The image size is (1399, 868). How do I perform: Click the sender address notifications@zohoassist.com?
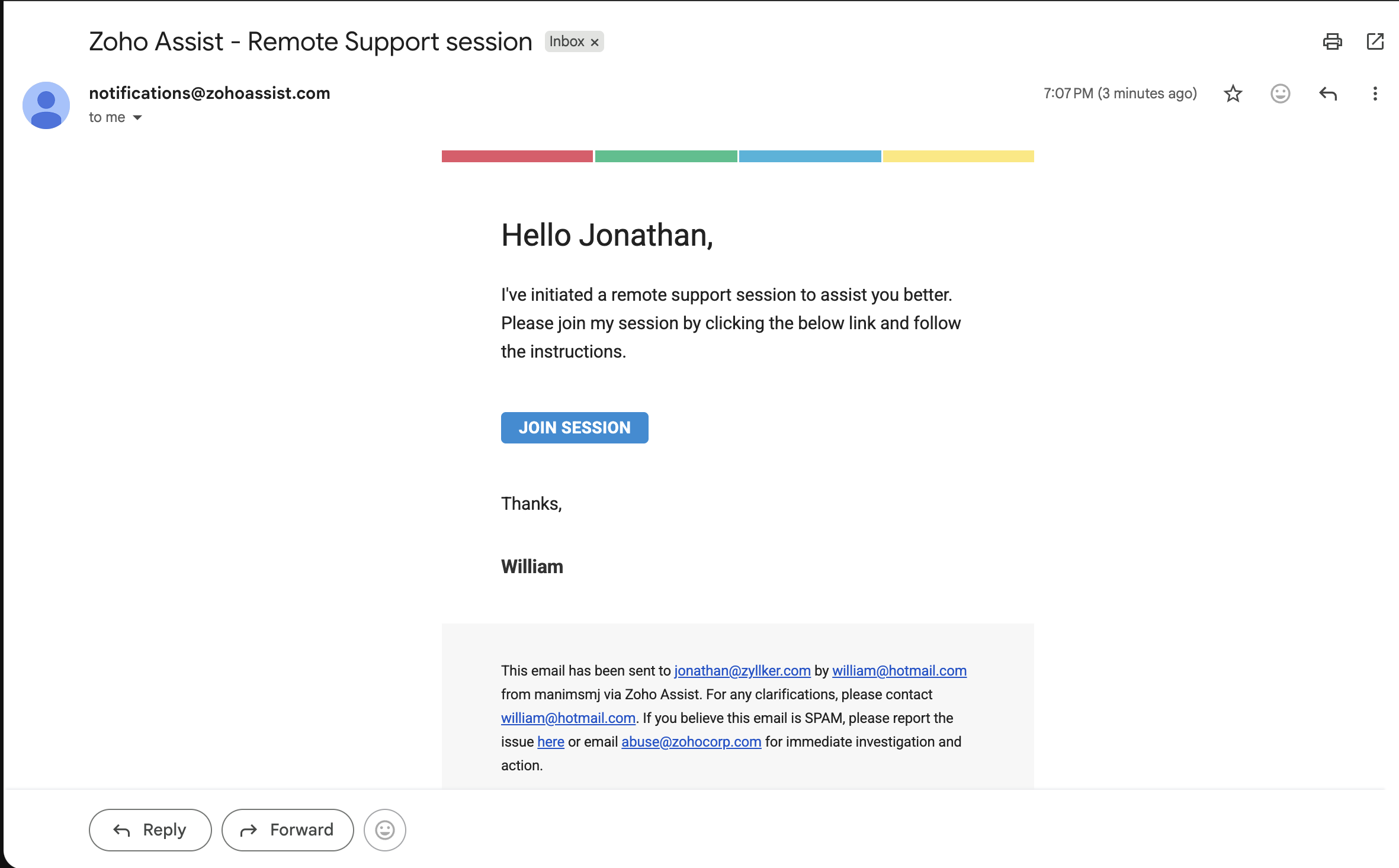click(209, 93)
